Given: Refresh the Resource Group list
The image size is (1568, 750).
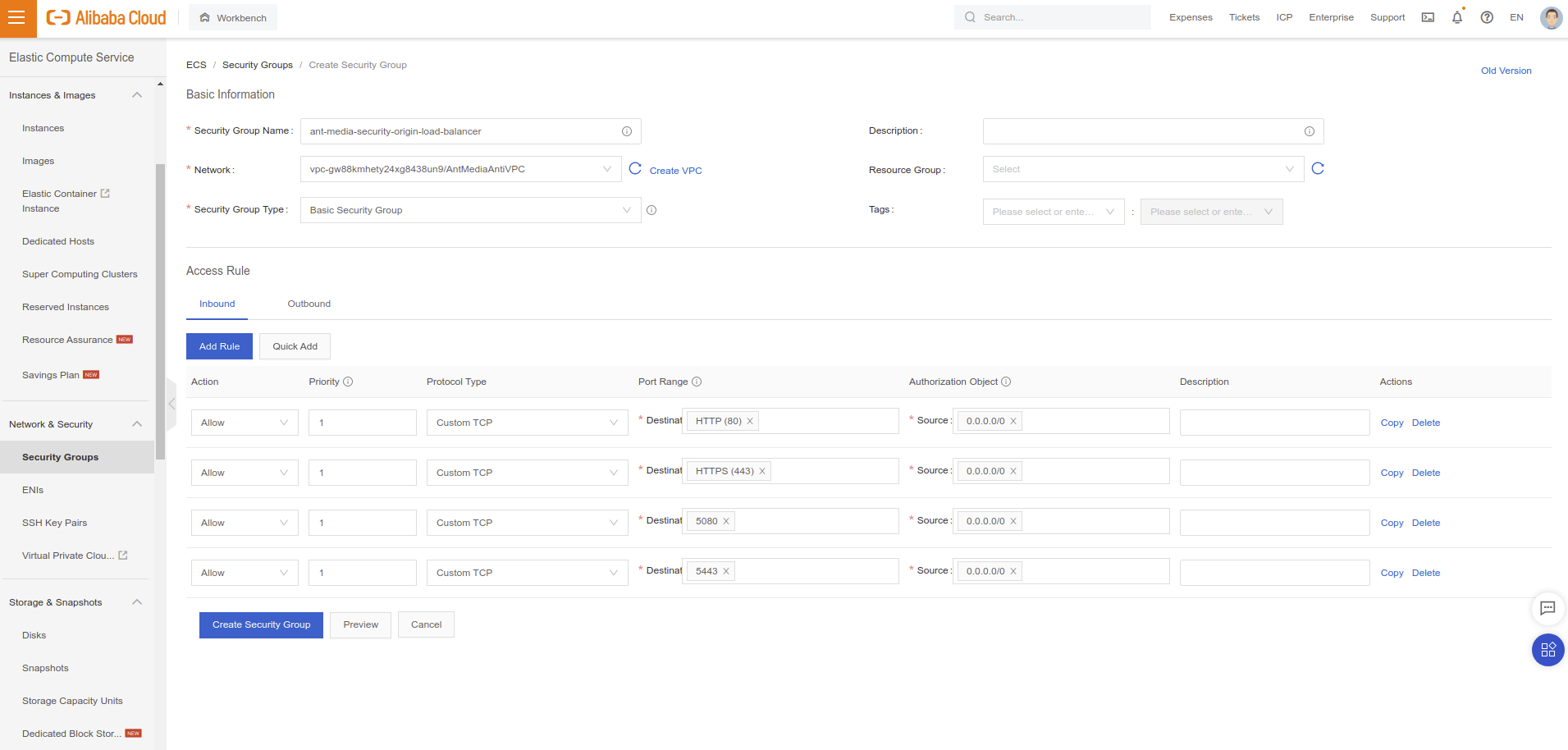Looking at the screenshot, I should [1318, 168].
